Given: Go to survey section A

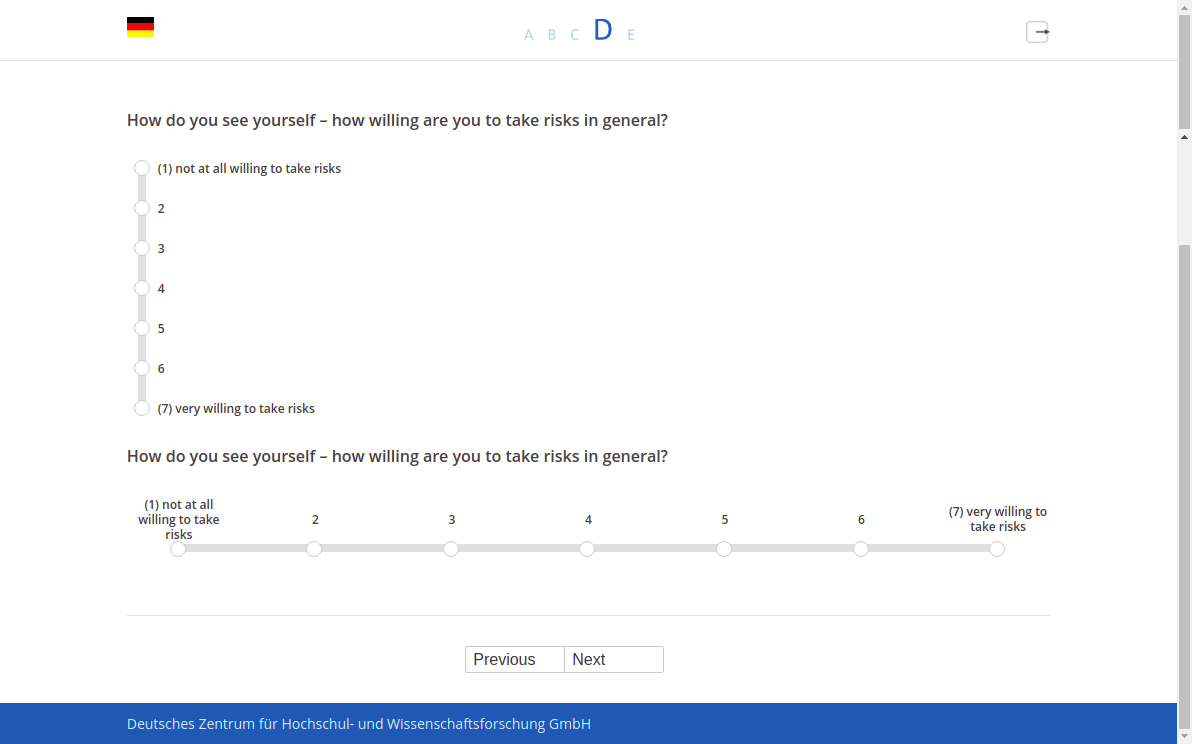Looking at the screenshot, I should coord(528,35).
